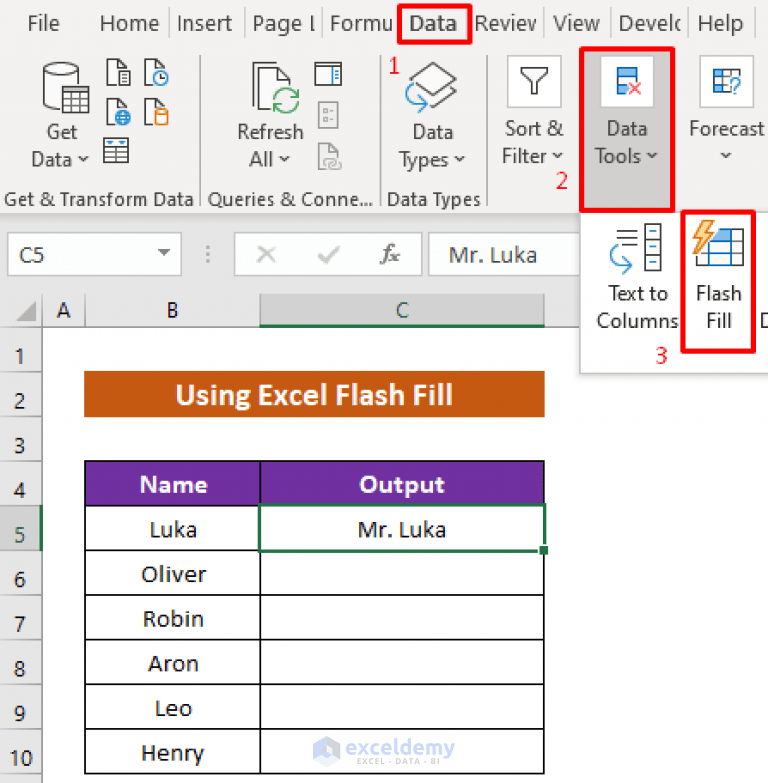Click the From Text/CSV icon

(x=118, y=72)
